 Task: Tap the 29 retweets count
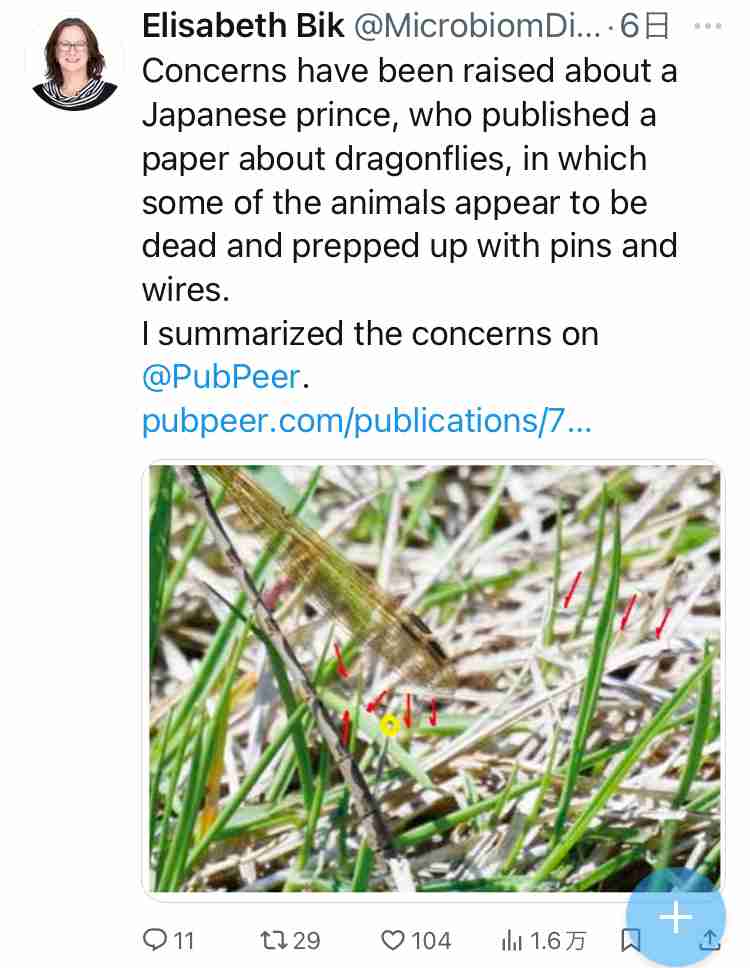pos(306,940)
